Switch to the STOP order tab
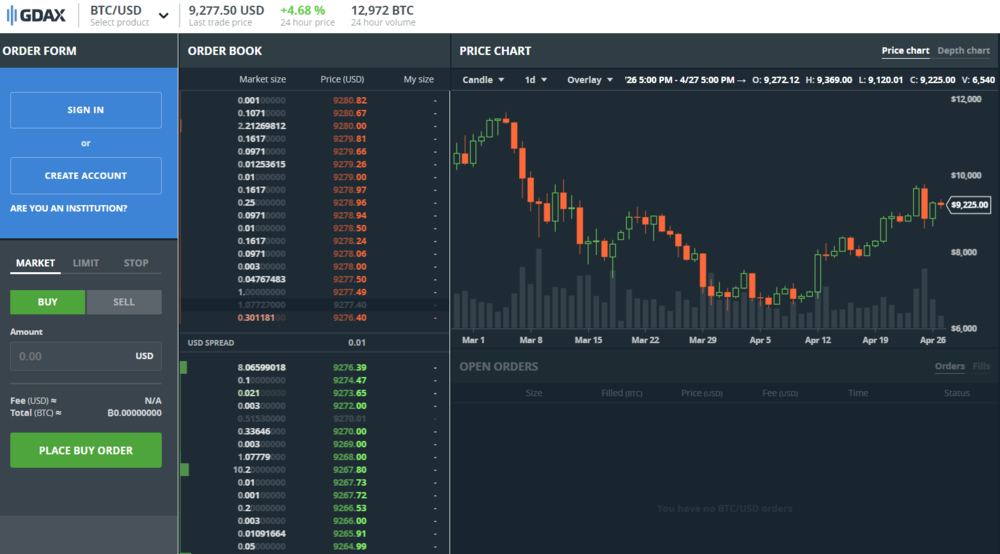Screen dimensions: 1000x554 [x=136, y=263]
